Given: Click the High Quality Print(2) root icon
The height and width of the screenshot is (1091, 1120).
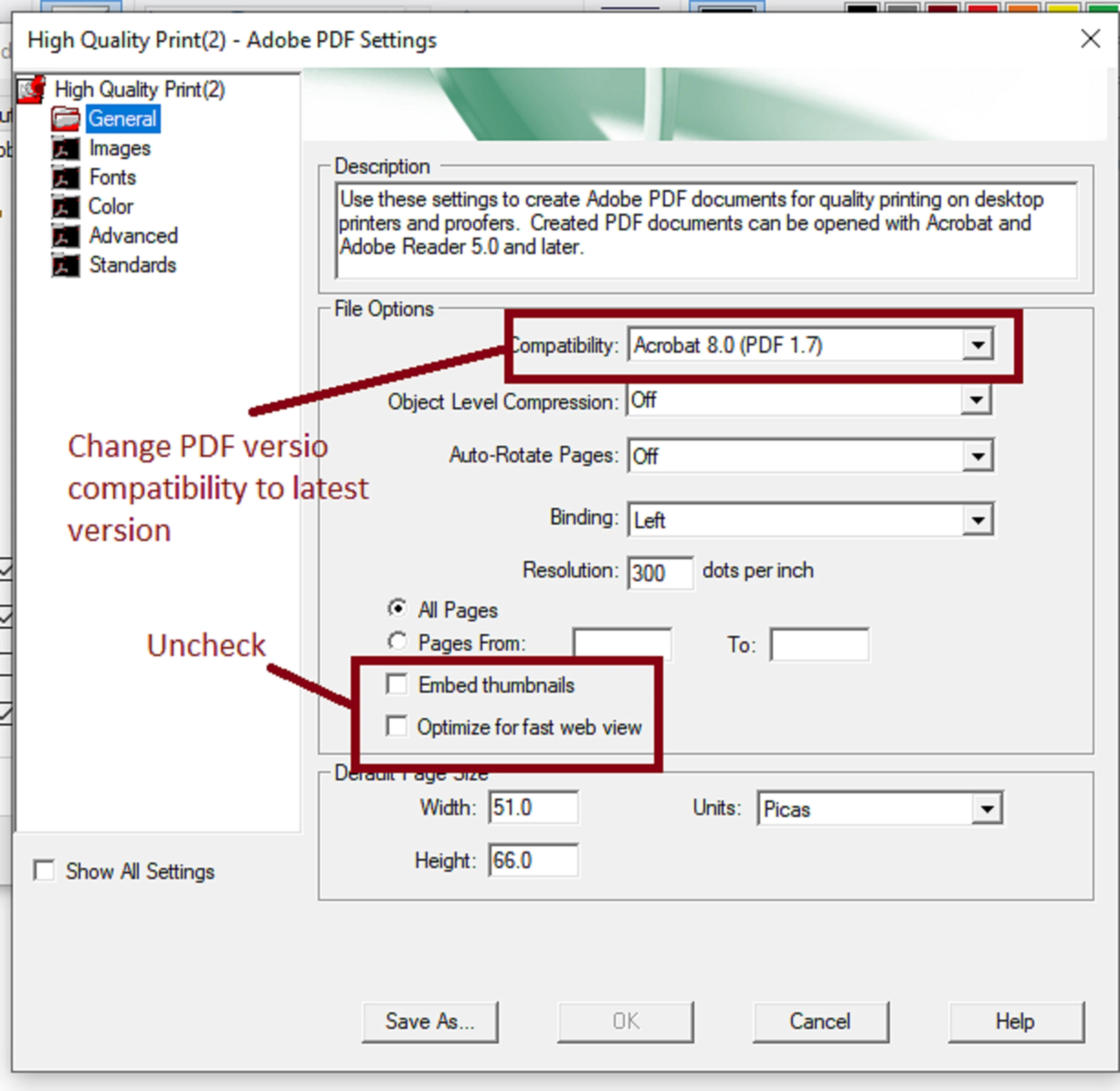Looking at the screenshot, I should [31, 90].
